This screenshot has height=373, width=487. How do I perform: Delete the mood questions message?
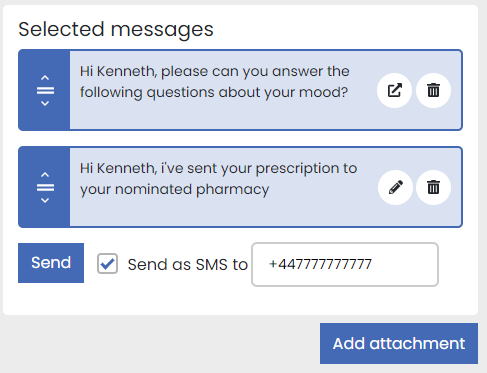[x=433, y=90]
